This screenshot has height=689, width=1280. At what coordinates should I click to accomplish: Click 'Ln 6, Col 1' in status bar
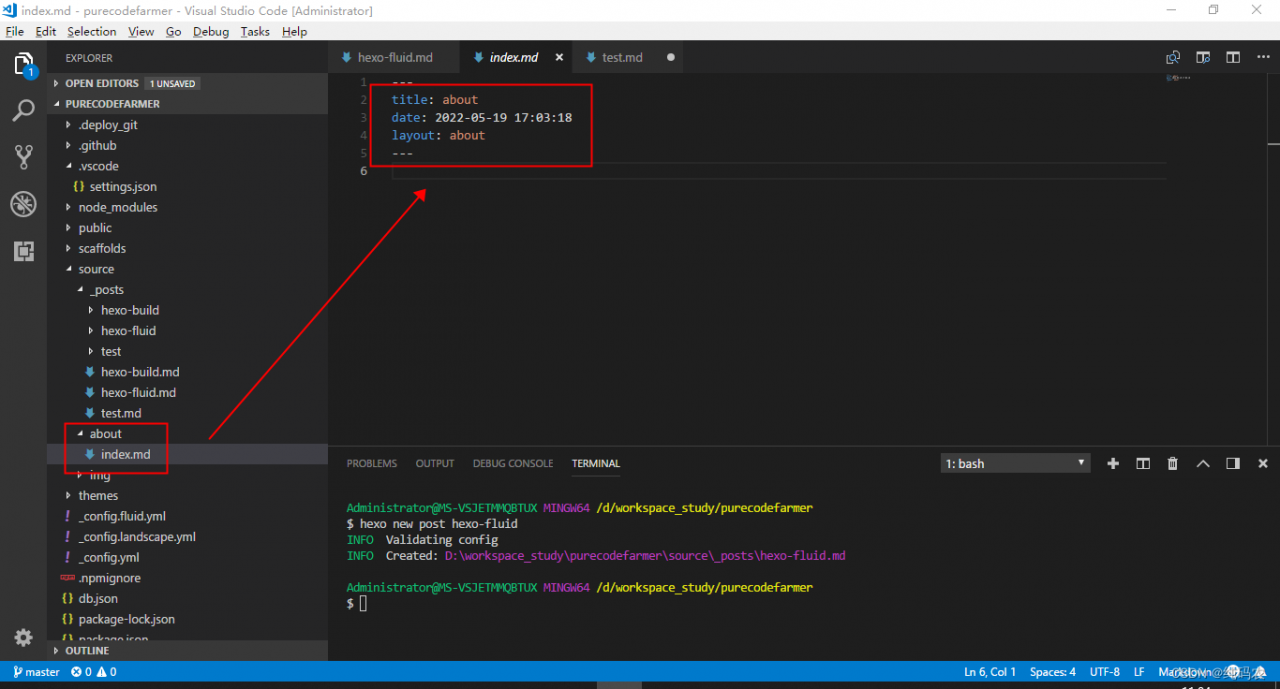click(x=990, y=672)
